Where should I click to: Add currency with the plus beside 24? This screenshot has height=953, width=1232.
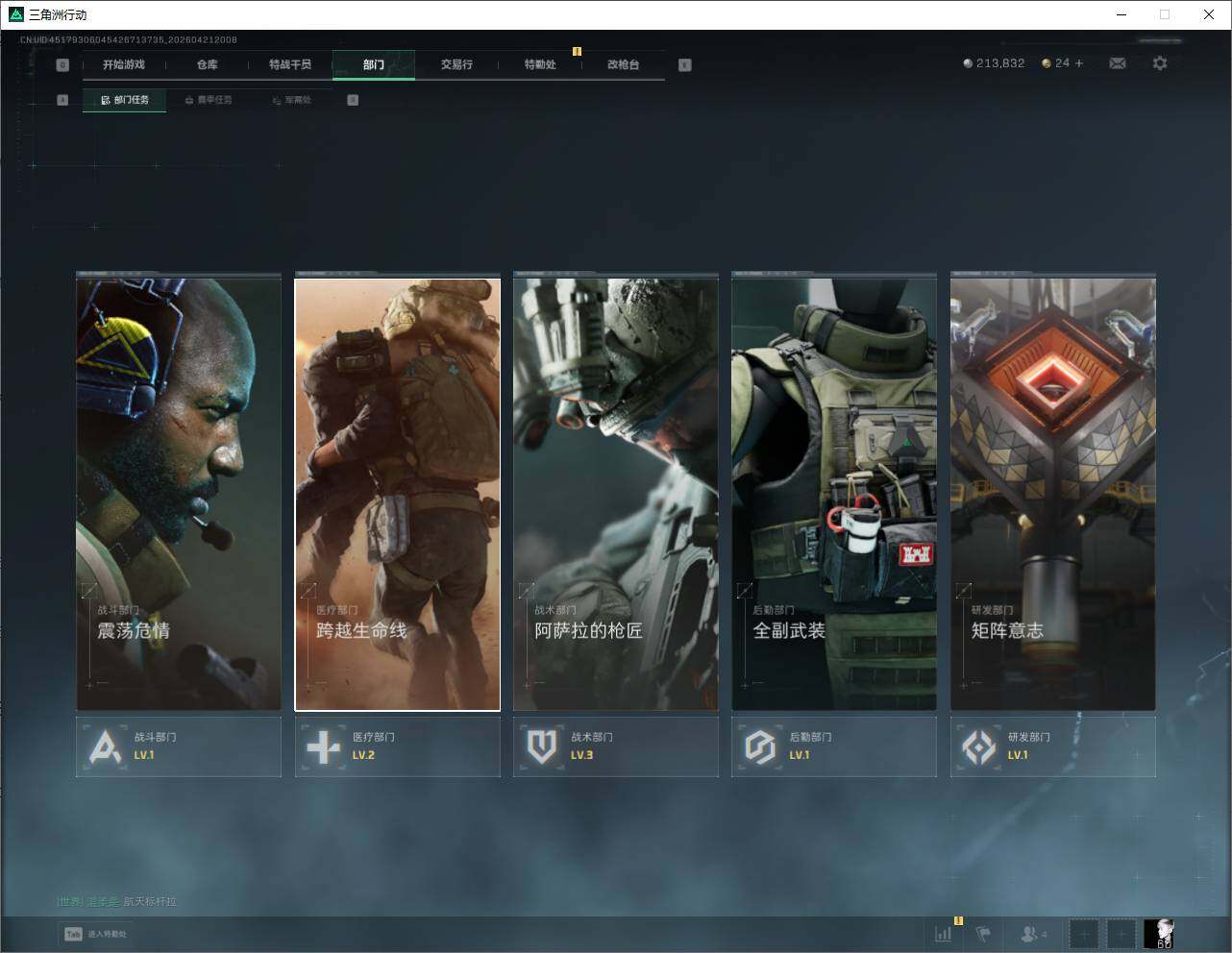click(1079, 63)
